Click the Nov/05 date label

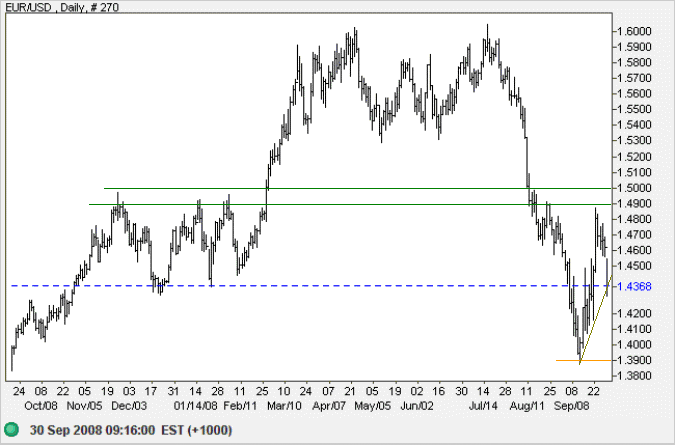[84, 406]
